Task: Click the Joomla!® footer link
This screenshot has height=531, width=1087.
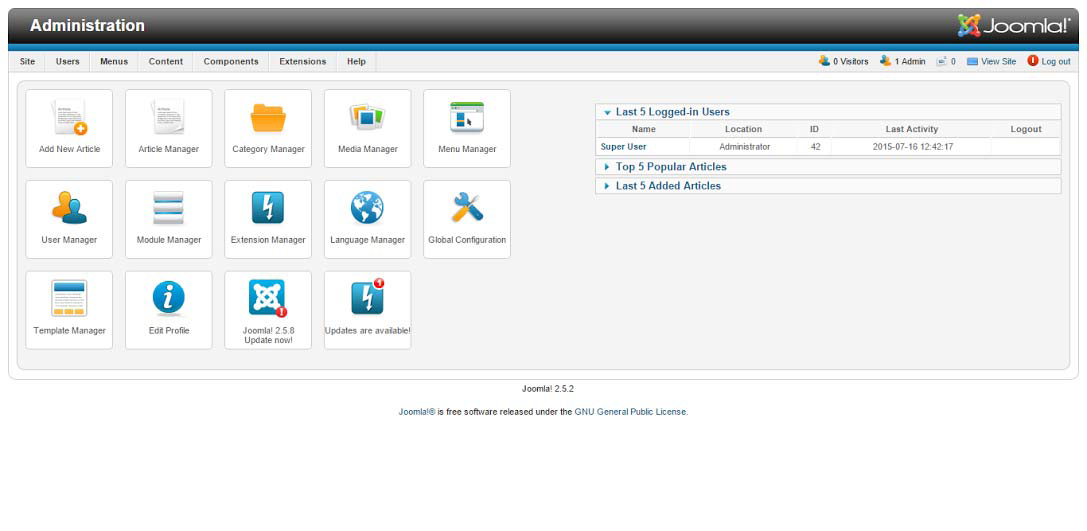Action: (417, 412)
